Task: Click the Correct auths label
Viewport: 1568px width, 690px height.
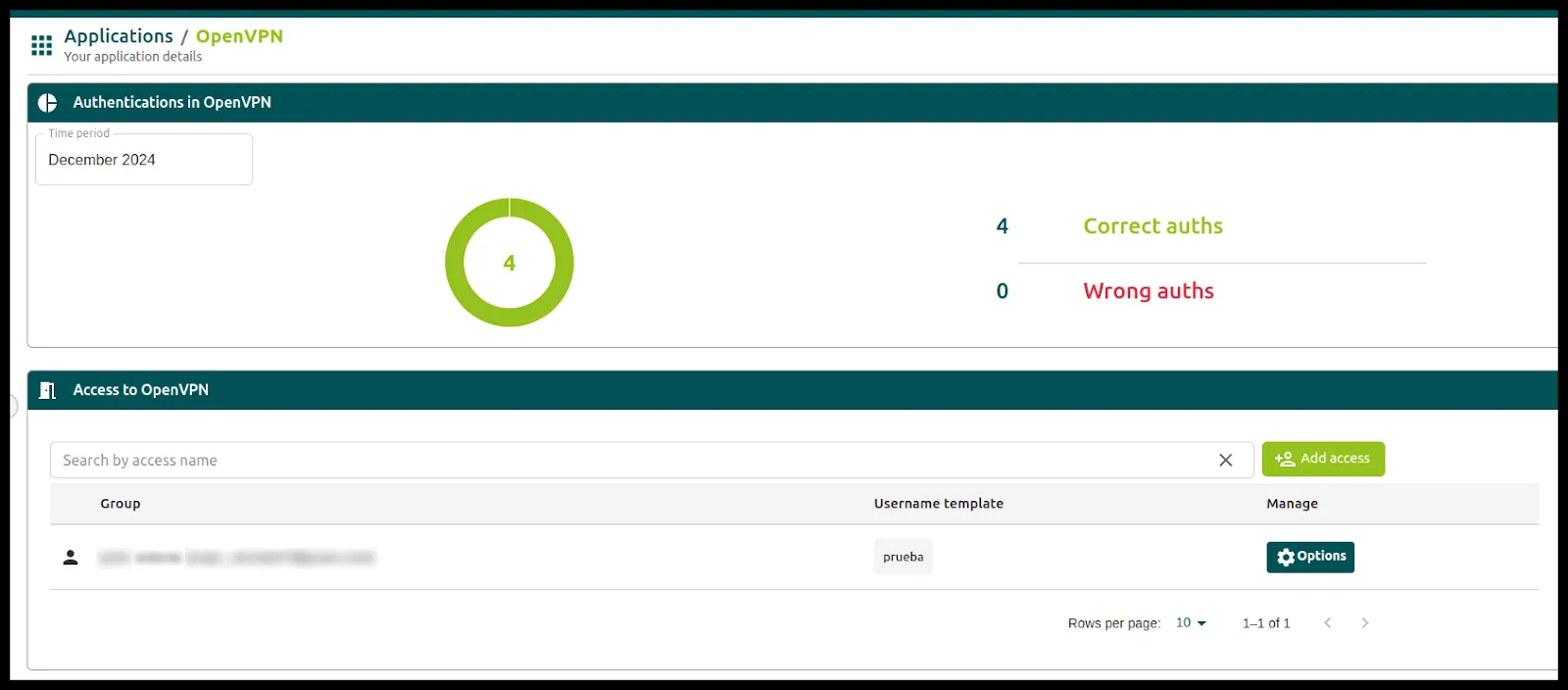Action: (x=1153, y=226)
